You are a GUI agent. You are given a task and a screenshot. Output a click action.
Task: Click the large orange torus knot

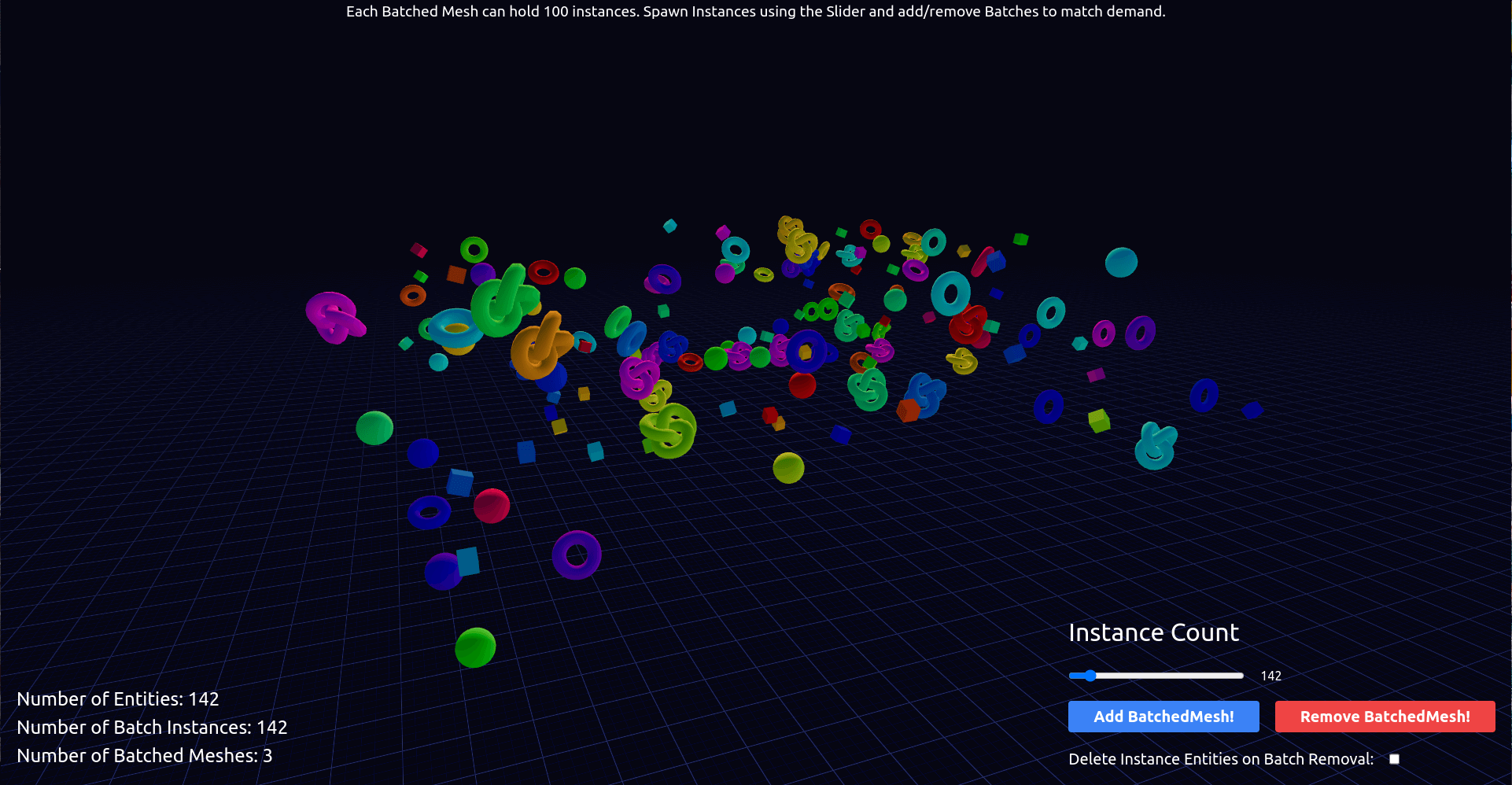pyautogui.click(x=539, y=346)
